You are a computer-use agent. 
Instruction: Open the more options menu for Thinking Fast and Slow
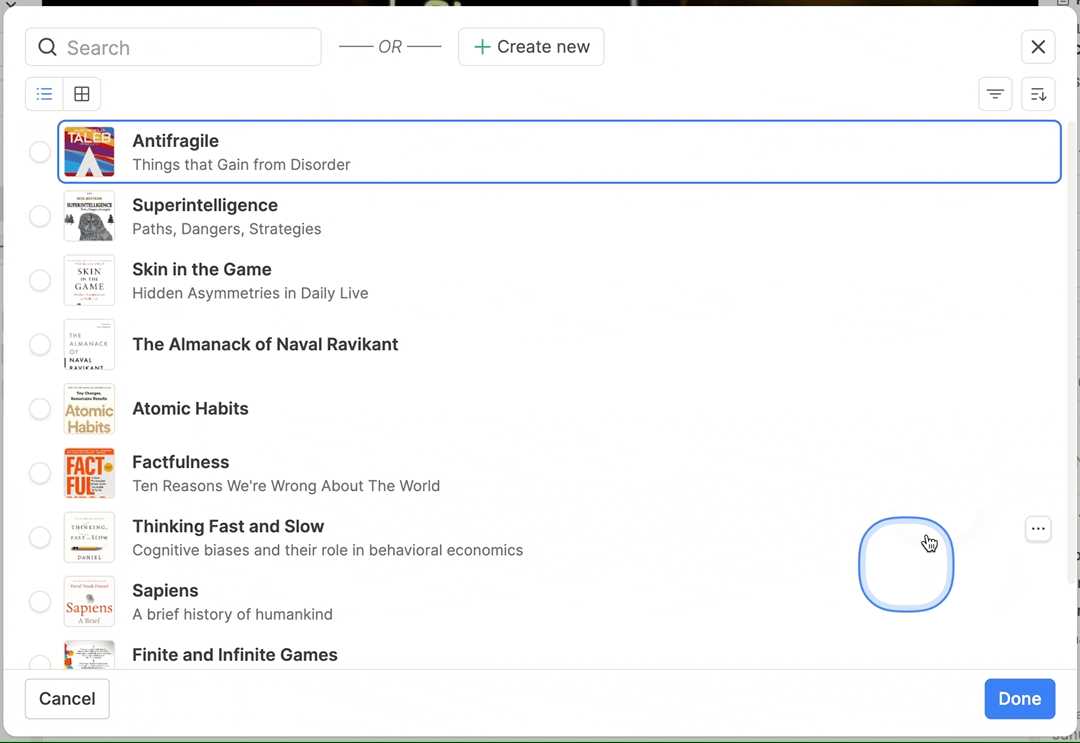(1038, 529)
